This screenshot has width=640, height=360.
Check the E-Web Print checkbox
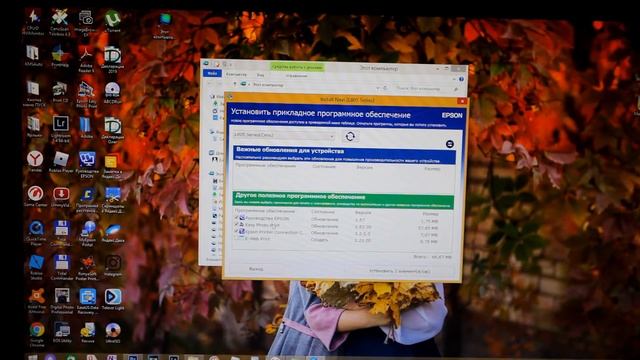(236, 238)
